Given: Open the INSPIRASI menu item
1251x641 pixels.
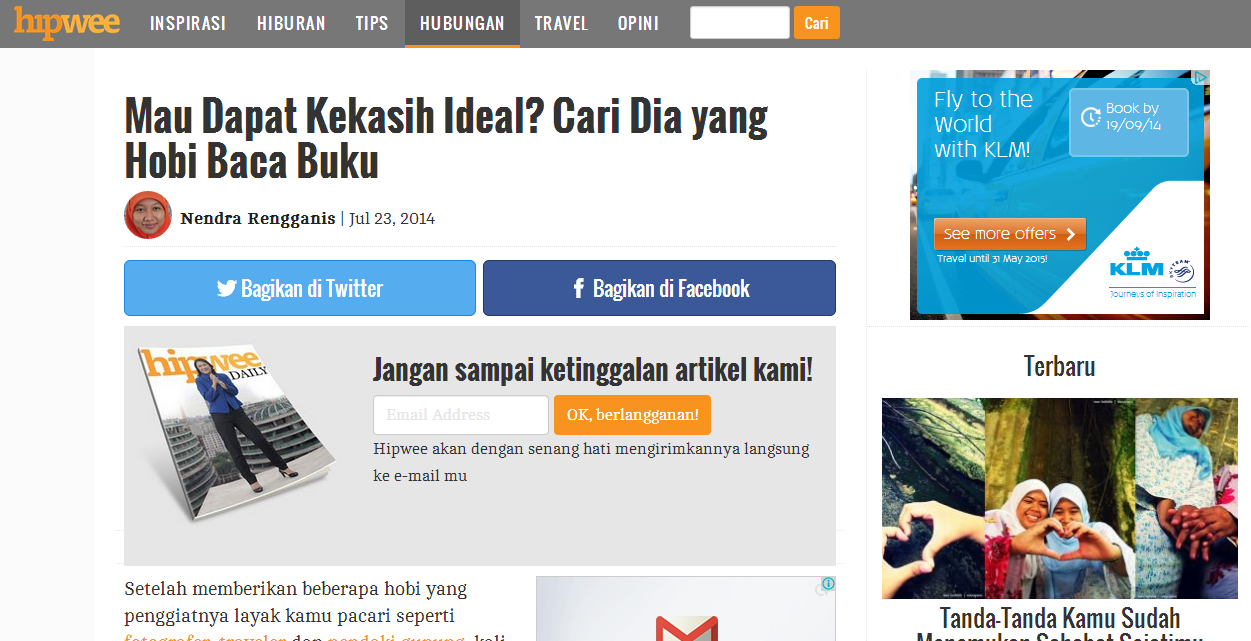Looking at the screenshot, I should coord(188,23).
